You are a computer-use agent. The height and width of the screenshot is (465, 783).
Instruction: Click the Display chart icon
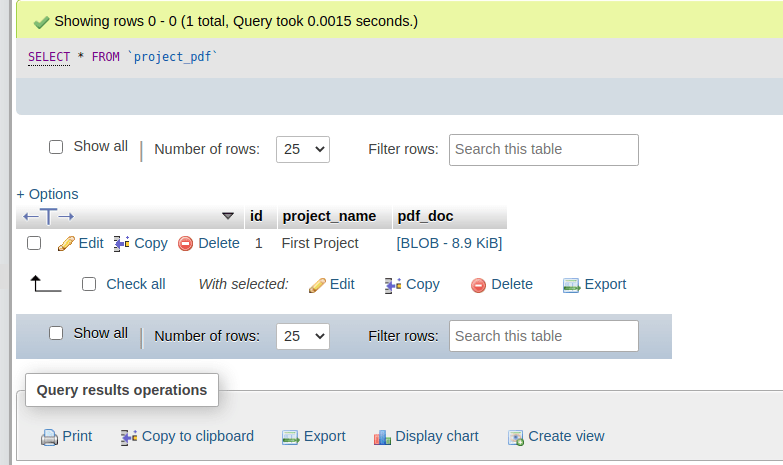click(x=382, y=437)
